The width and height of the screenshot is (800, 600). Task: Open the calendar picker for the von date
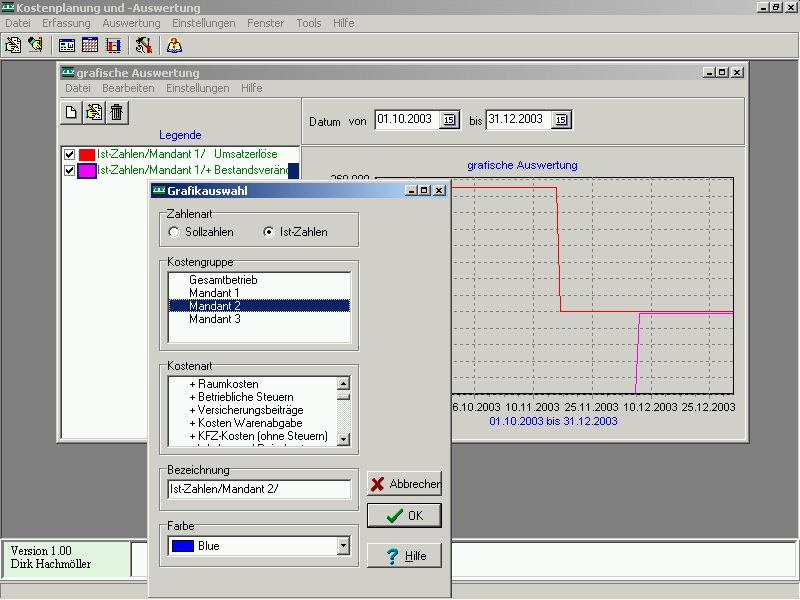449,120
